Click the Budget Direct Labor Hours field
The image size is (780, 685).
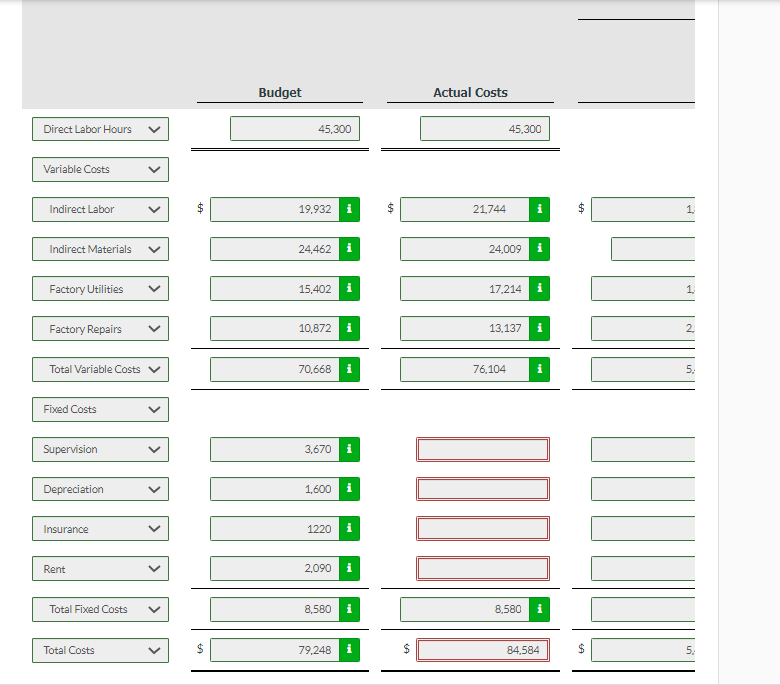(294, 129)
